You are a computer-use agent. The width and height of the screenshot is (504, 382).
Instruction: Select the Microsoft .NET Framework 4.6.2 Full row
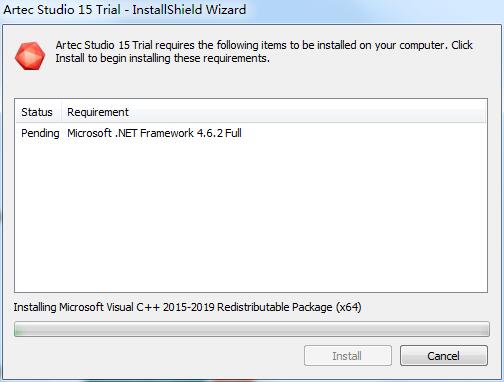click(251, 133)
